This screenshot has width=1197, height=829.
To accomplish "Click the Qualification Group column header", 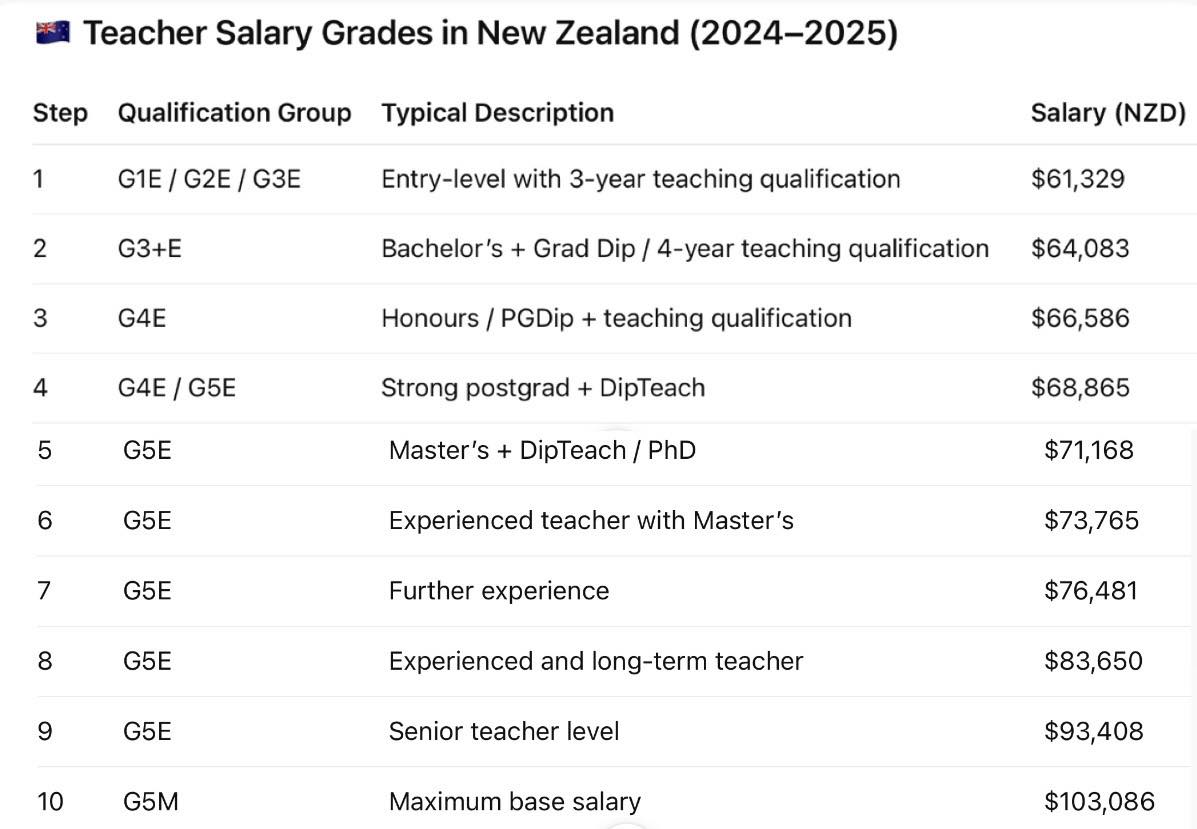I will 234,113.
